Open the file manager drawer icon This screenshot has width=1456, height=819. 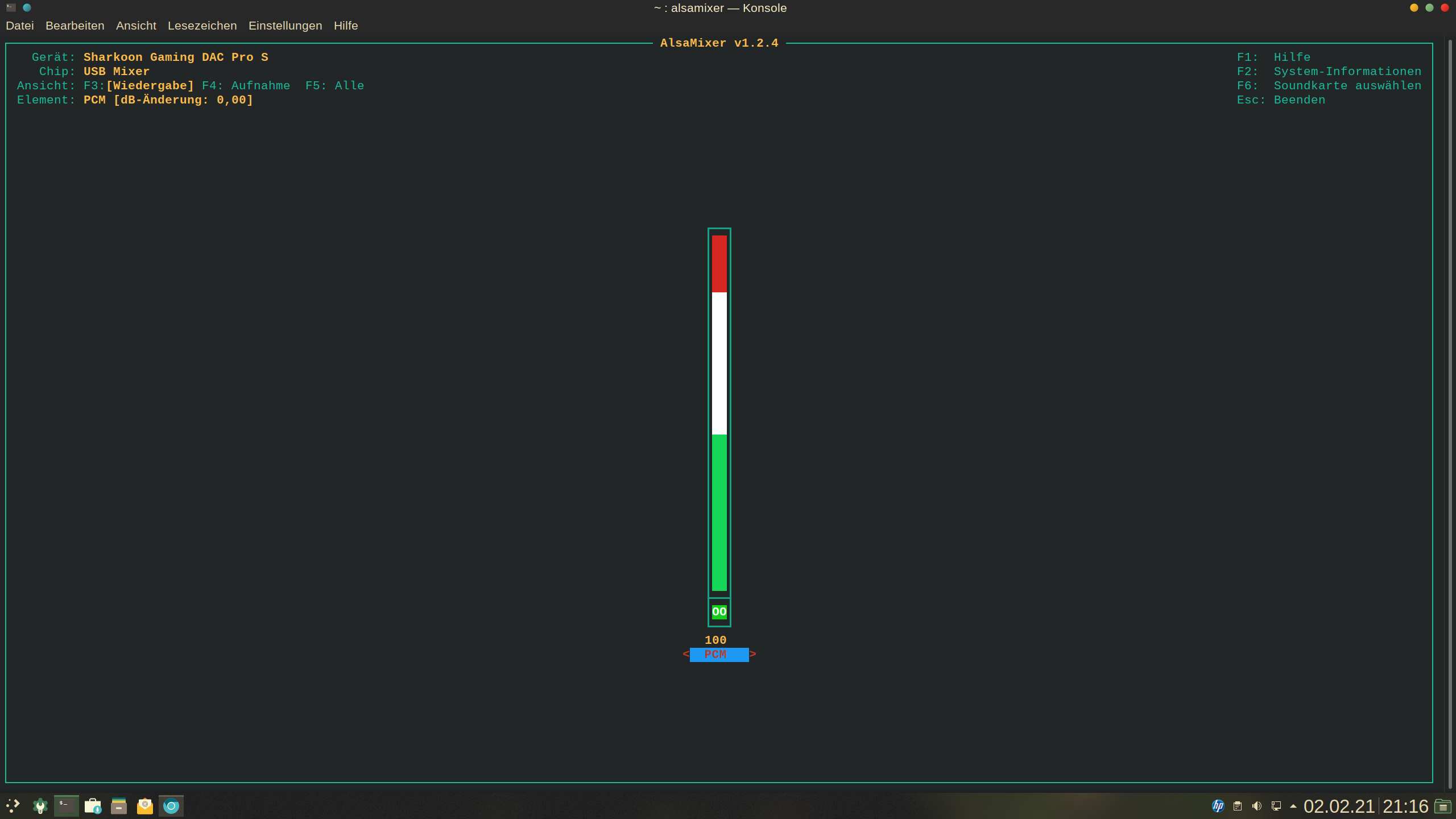119,806
